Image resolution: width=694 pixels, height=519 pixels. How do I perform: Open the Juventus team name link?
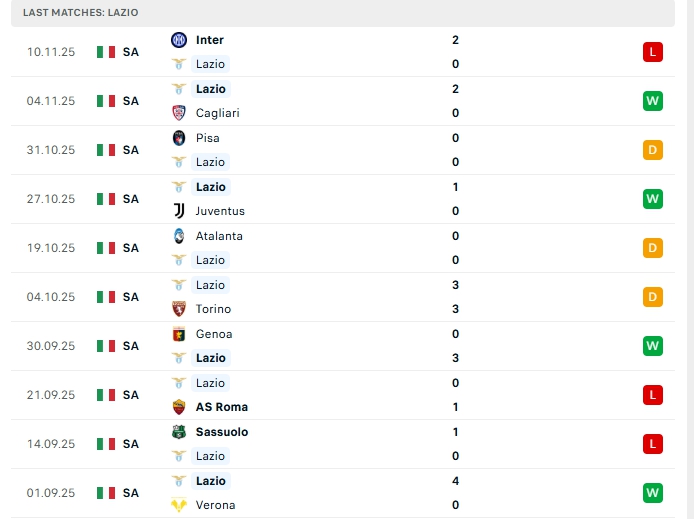click(220, 211)
